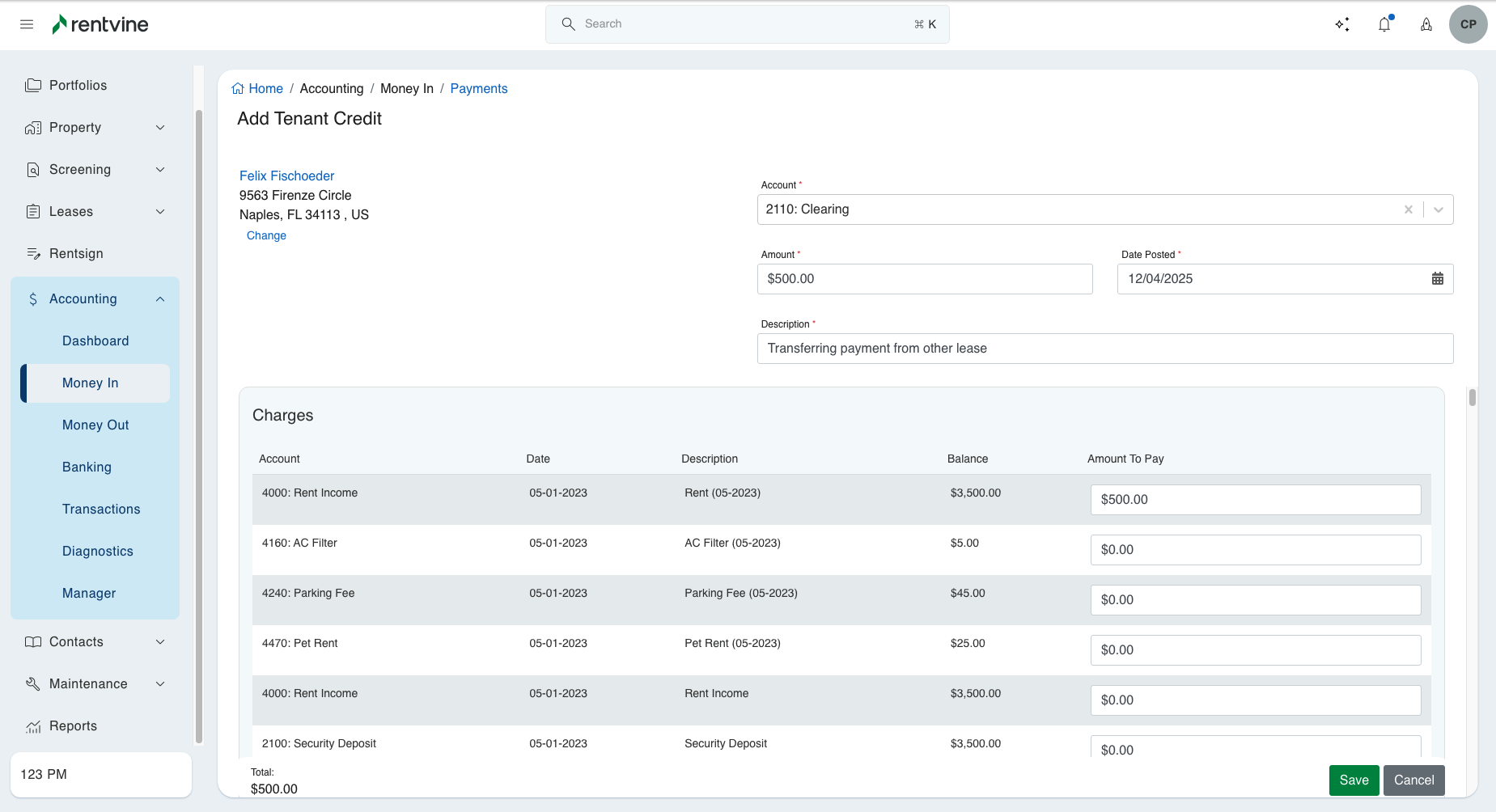Open the AI sparkle assistant icon
Viewport: 1496px width, 812px height.
pyautogui.click(x=1342, y=24)
